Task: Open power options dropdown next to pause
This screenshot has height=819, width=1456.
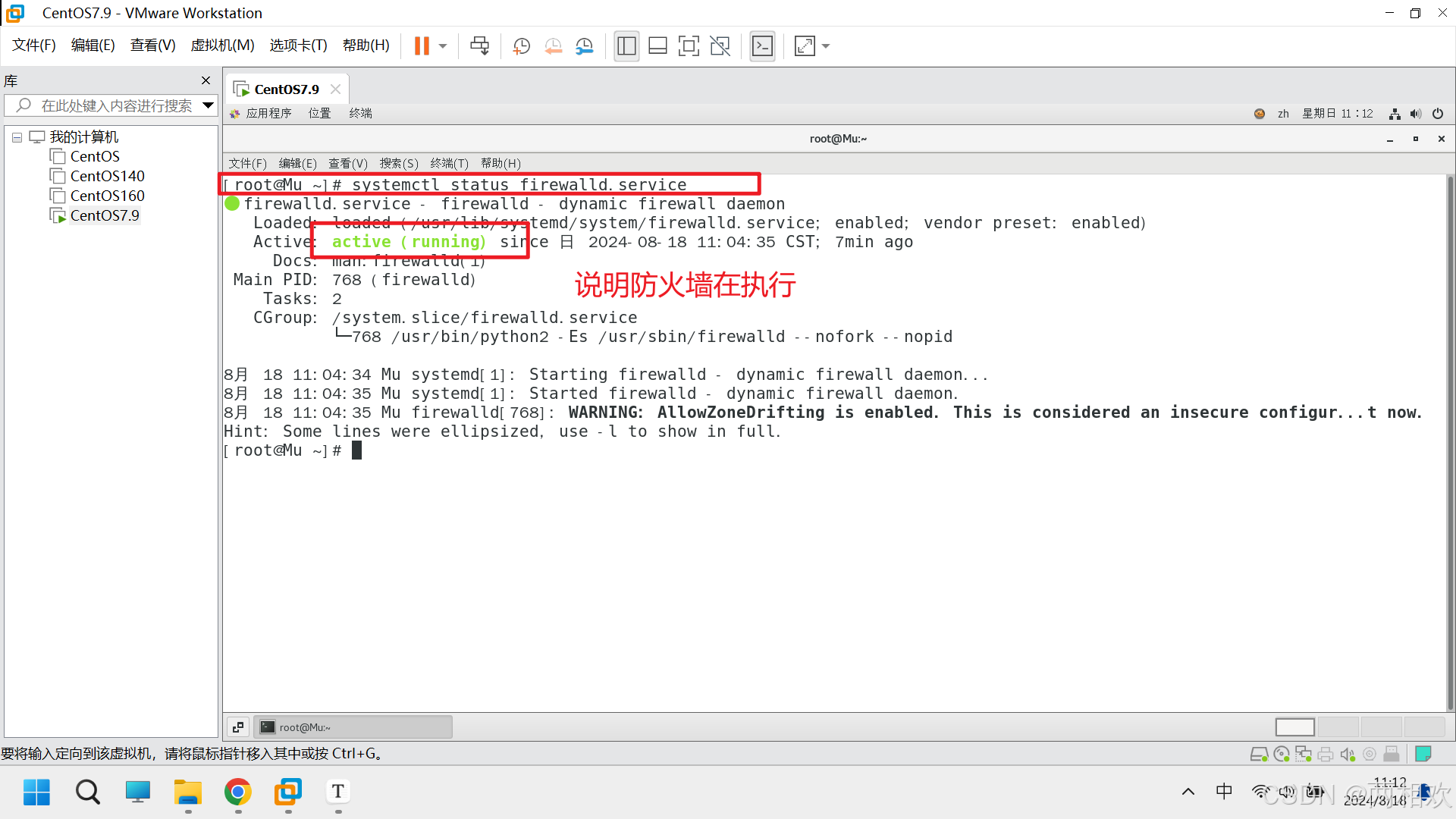Action: point(443,46)
